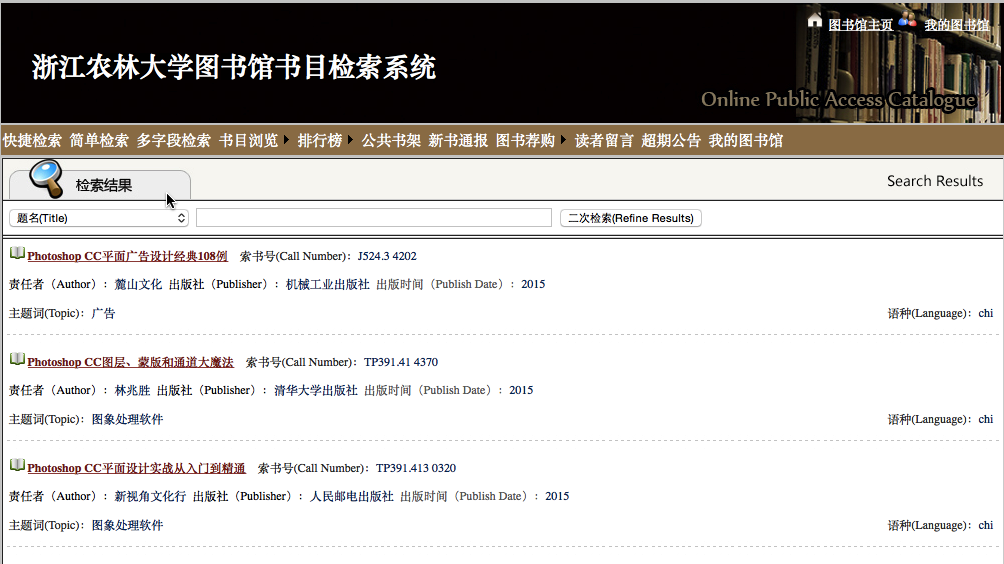Select the 检索结果 tab
Viewport: 1004px width, 564px height.
[103, 185]
